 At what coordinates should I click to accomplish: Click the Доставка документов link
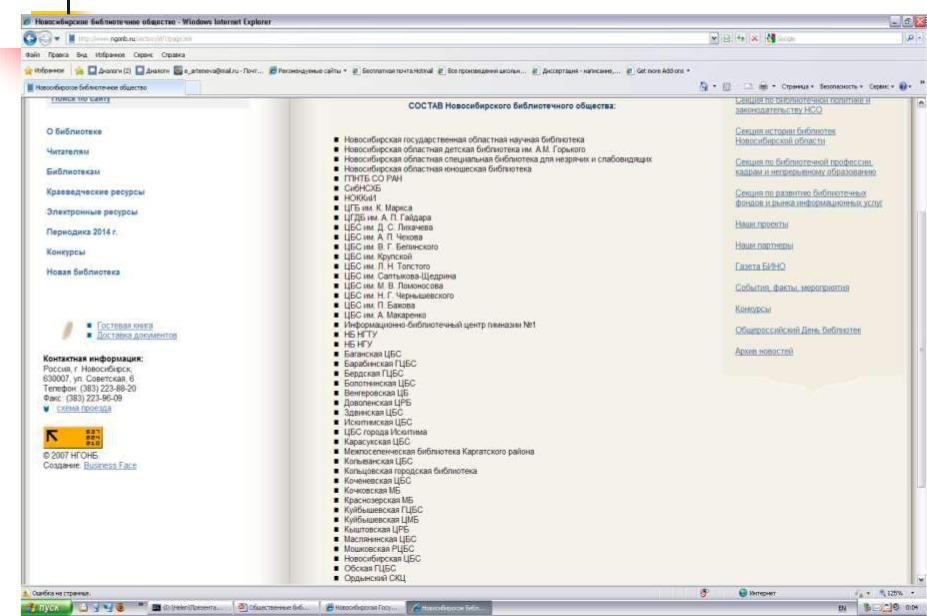coord(137,335)
